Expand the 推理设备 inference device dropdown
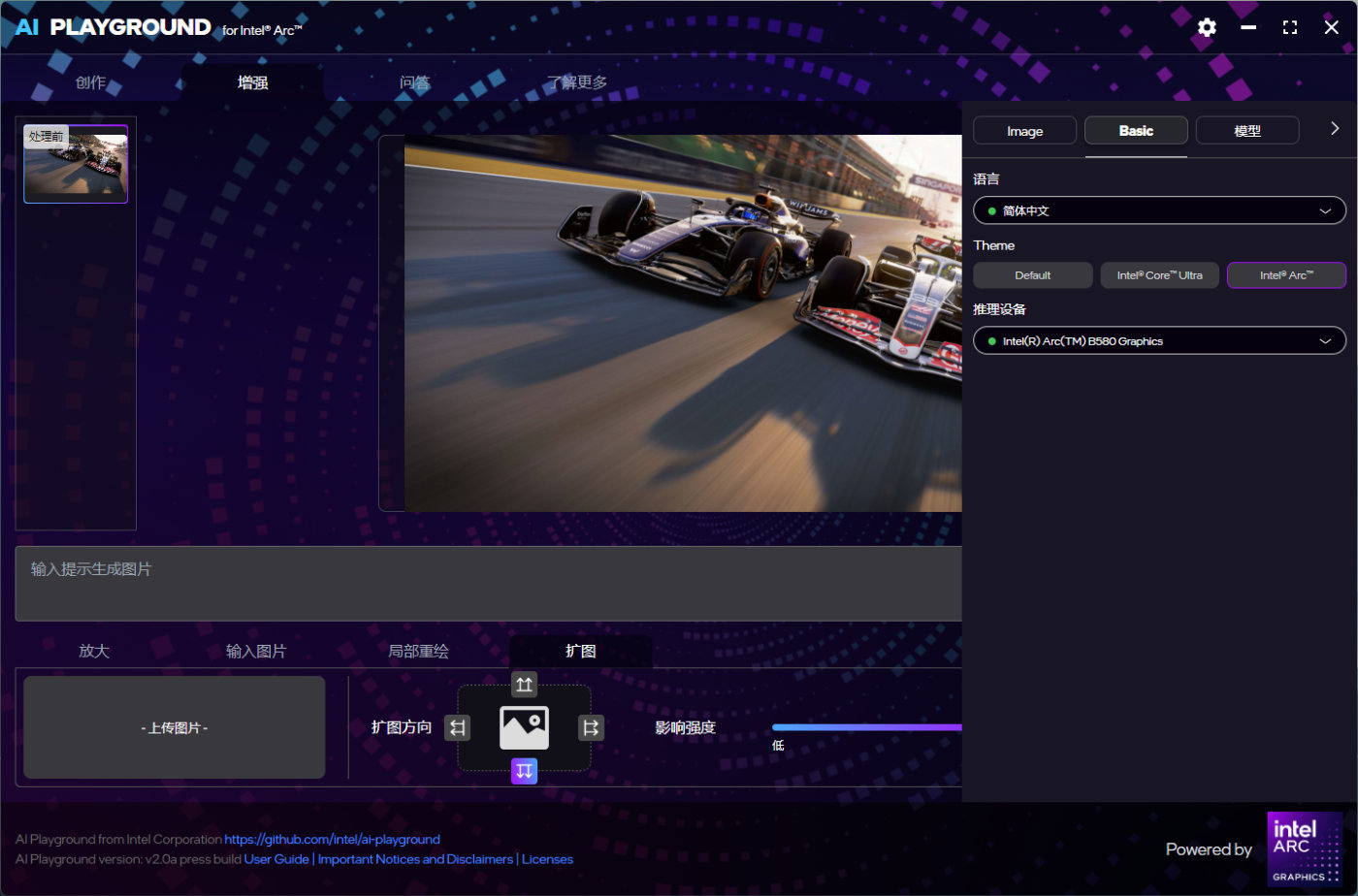Viewport: 1358px width, 896px height. coord(1159,341)
